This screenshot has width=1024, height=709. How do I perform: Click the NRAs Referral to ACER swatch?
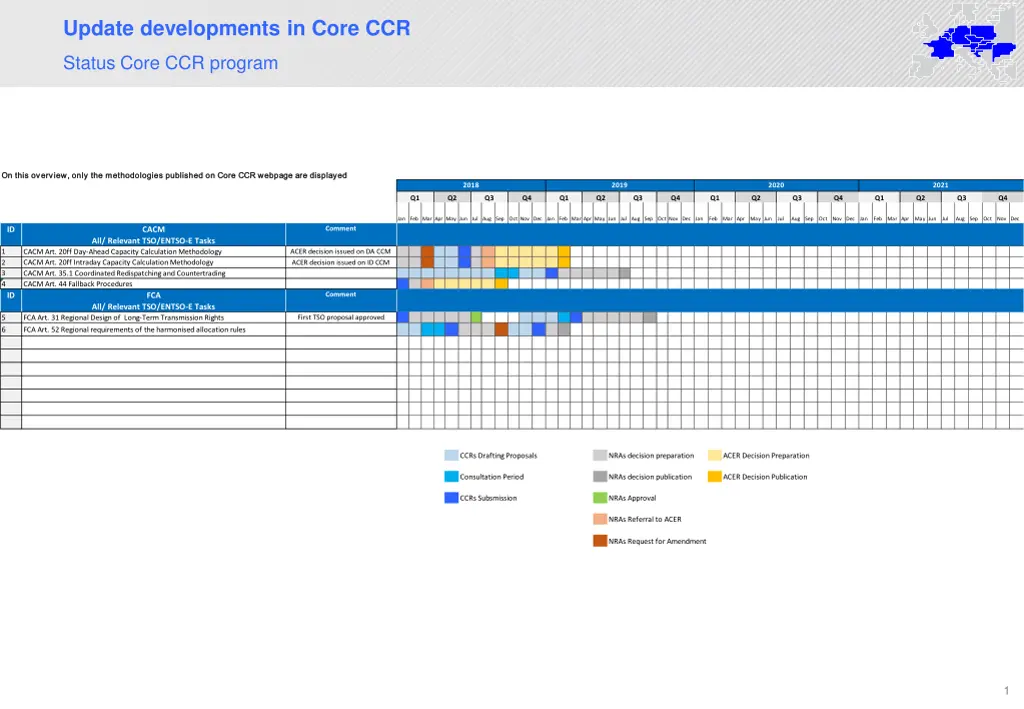pyautogui.click(x=600, y=519)
